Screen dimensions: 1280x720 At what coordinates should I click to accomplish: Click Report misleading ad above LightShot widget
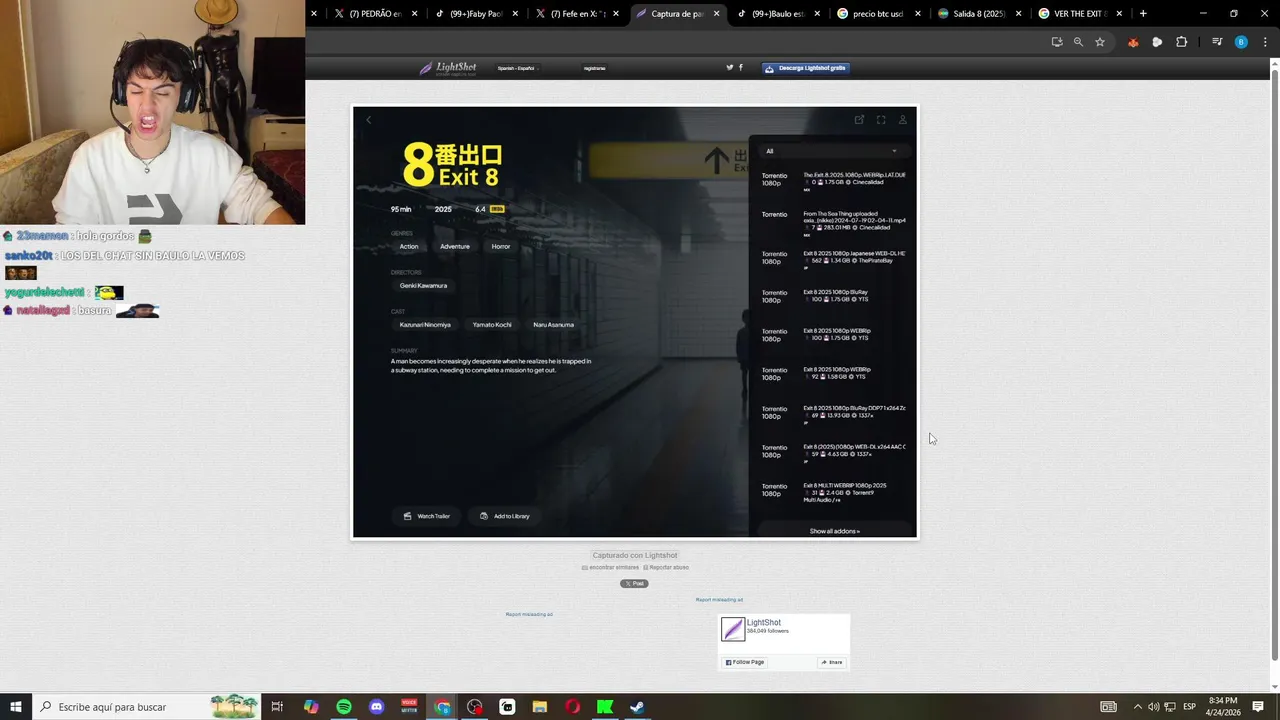tap(719, 600)
